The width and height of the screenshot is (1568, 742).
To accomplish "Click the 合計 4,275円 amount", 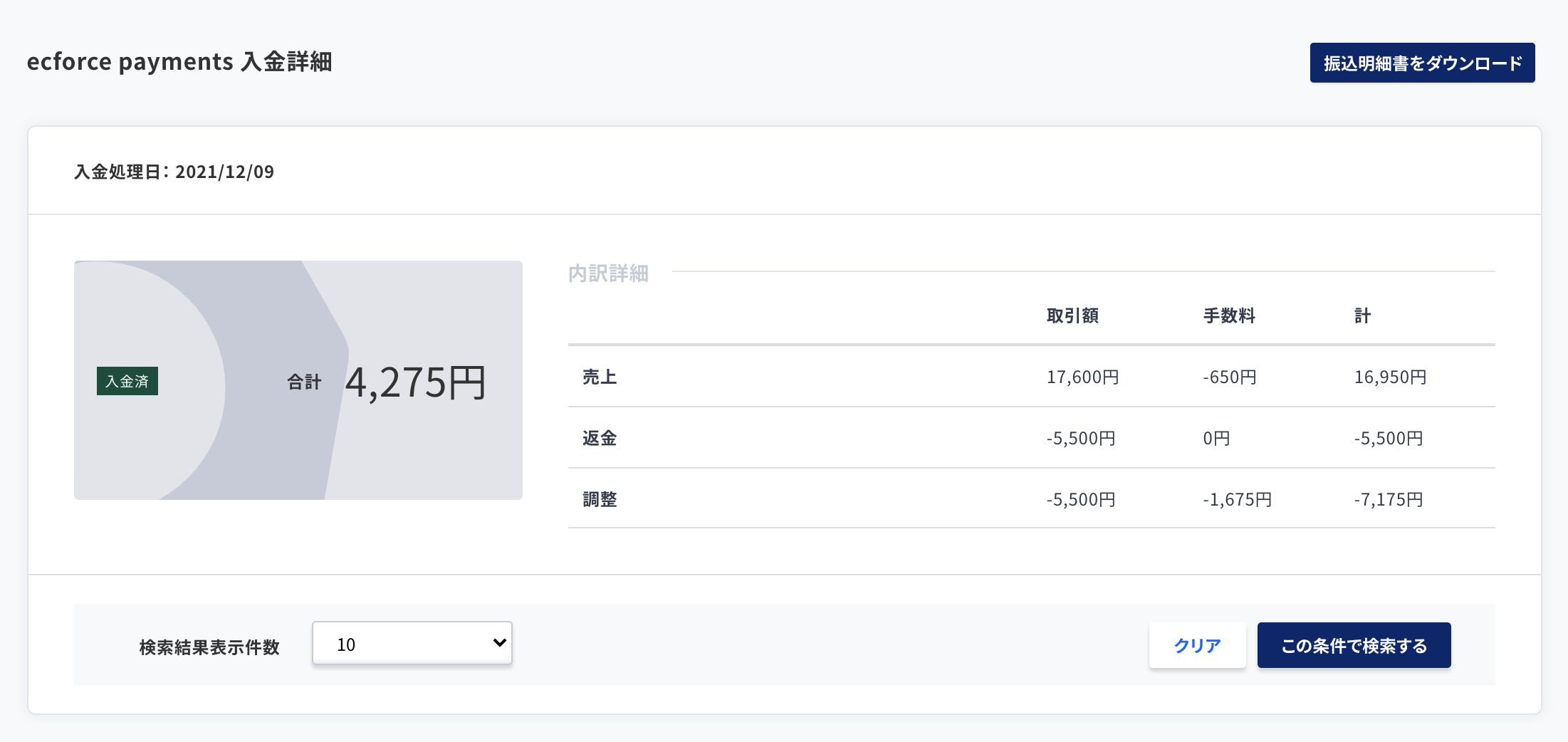I will tap(415, 382).
